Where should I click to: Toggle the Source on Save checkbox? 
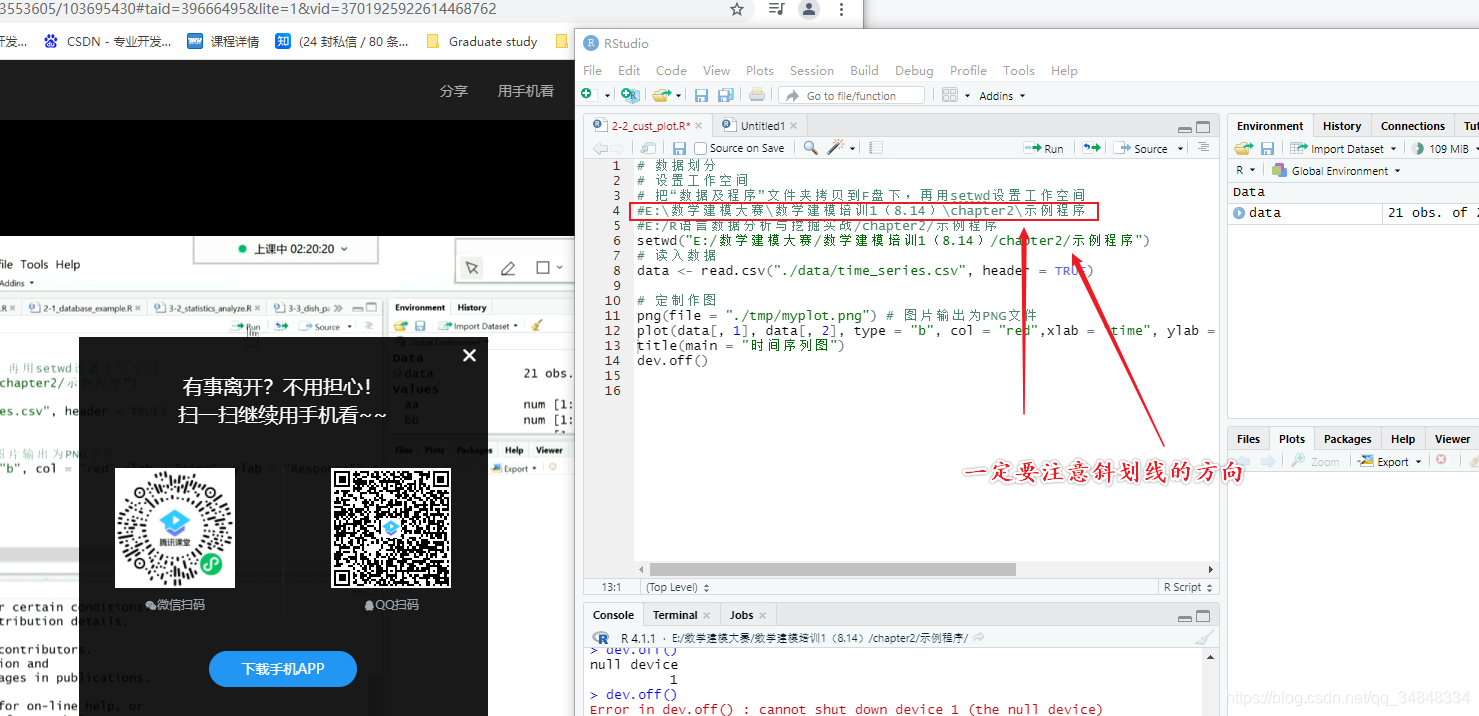click(x=700, y=148)
